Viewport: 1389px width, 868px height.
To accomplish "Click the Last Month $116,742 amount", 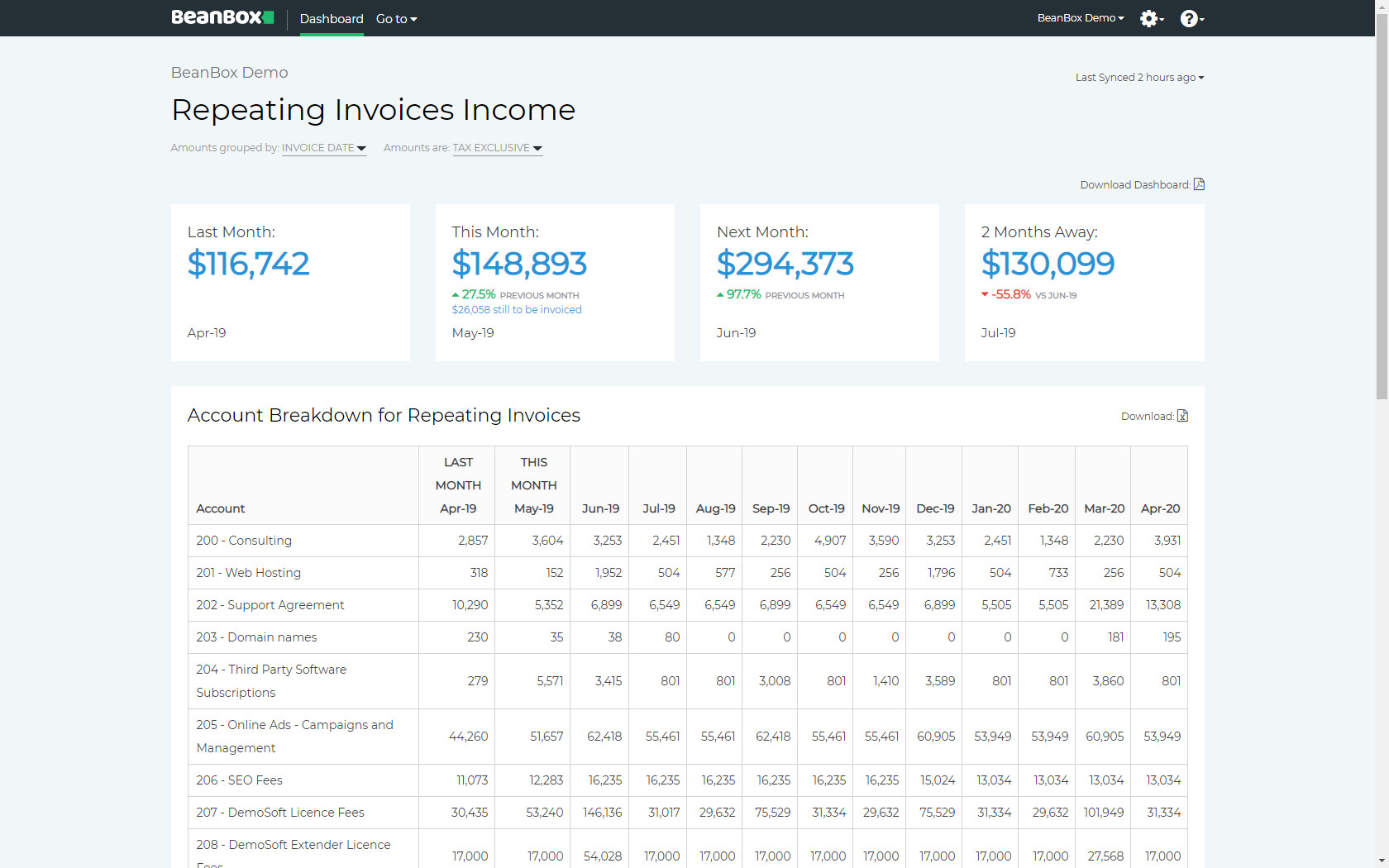I will coord(248,264).
